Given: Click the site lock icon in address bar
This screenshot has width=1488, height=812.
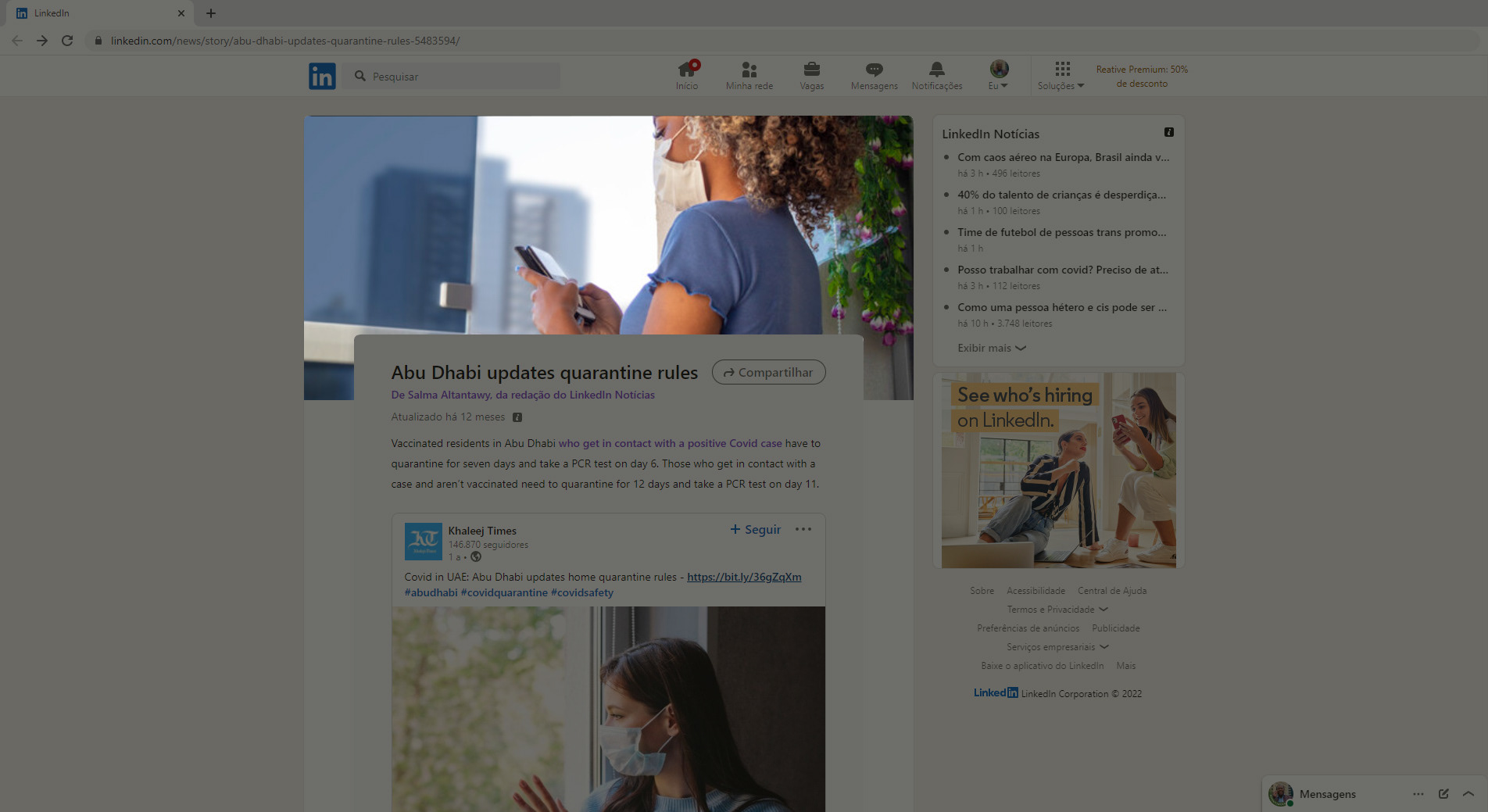Looking at the screenshot, I should point(98,41).
